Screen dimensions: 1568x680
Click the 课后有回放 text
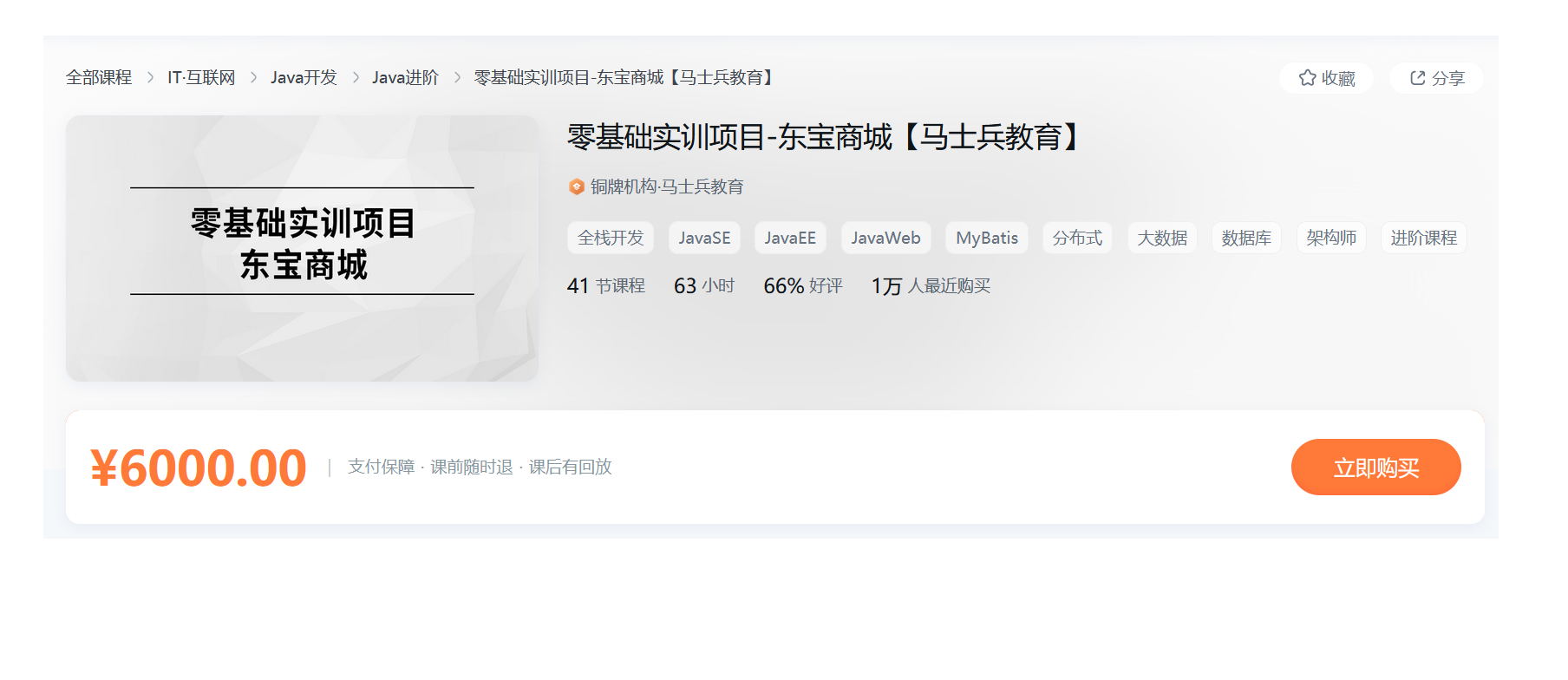click(x=571, y=467)
